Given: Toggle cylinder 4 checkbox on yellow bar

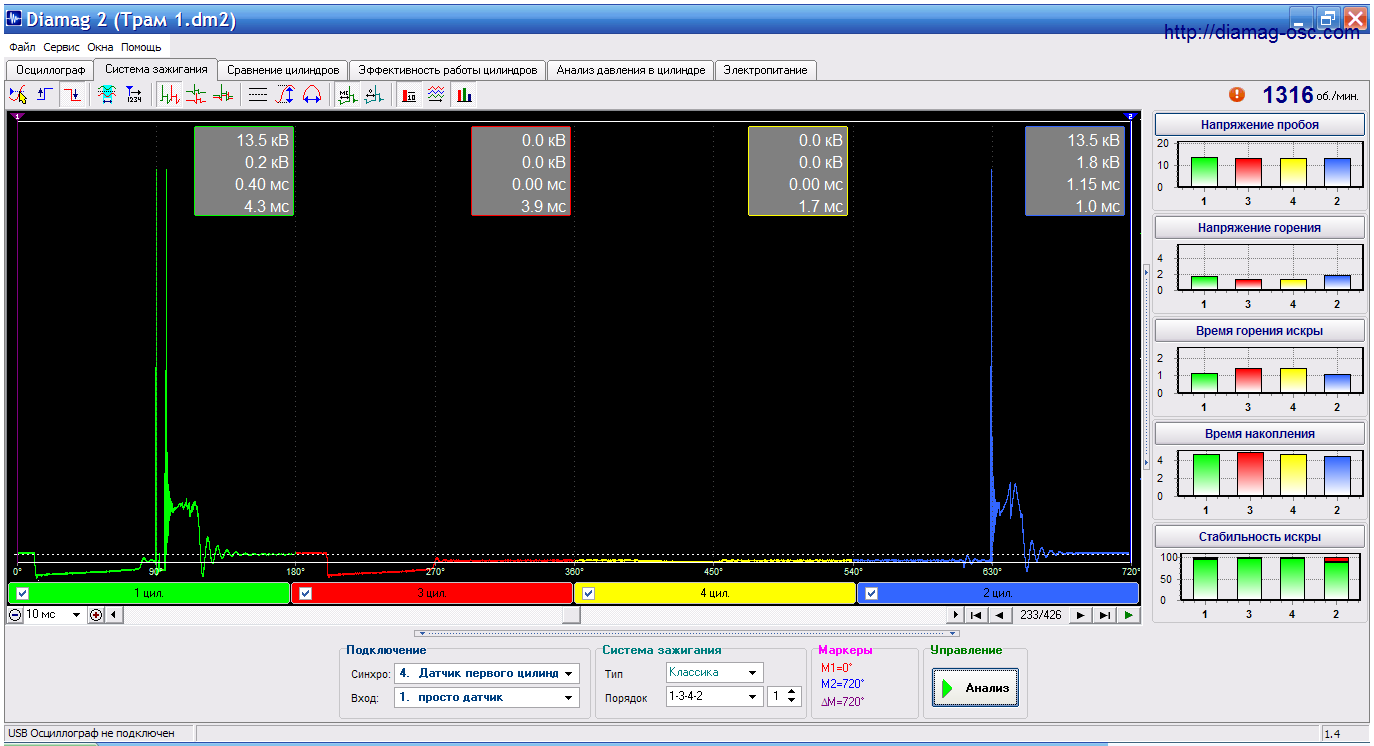Looking at the screenshot, I should click(x=589, y=593).
